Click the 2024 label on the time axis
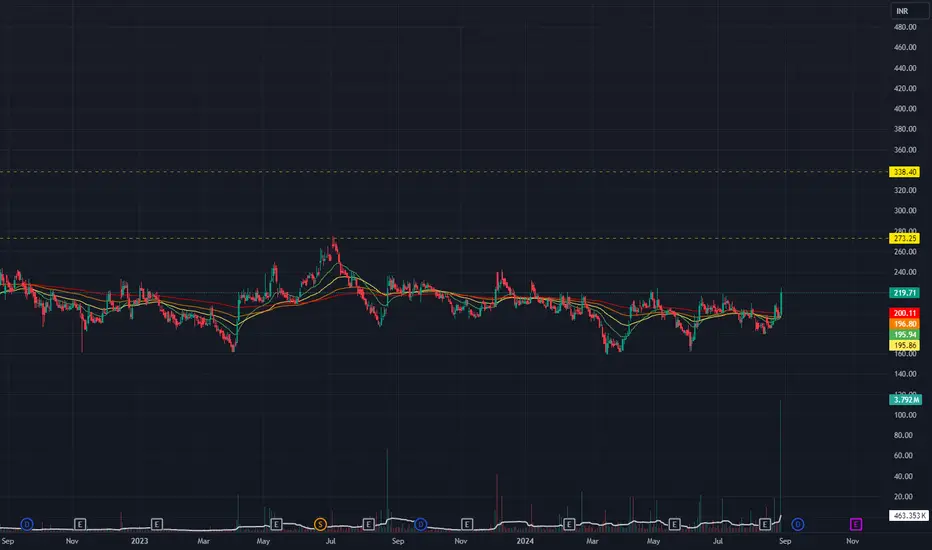Screen dimensions: 932x550 pos(525,541)
